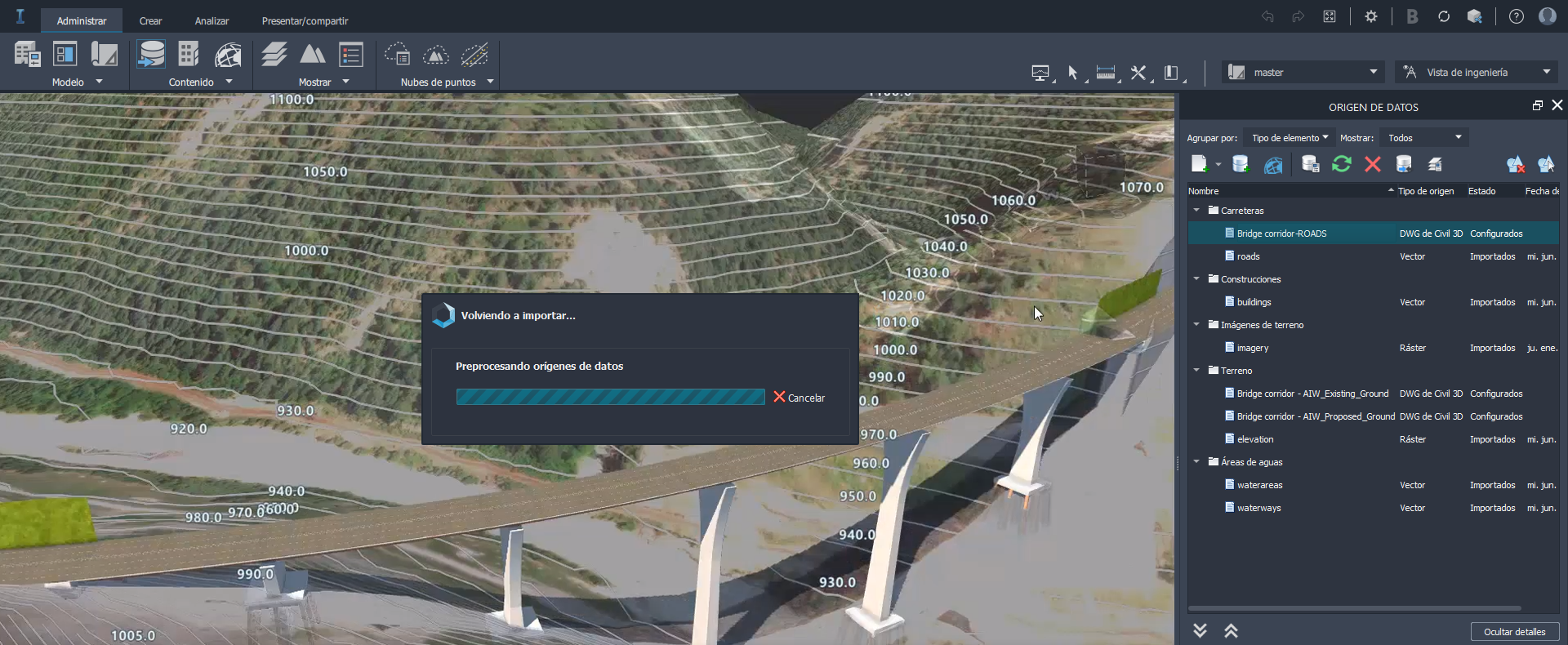
Task: Click the double-down expand all arrows
Action: pyautogui.click(x=1200, y=630)
